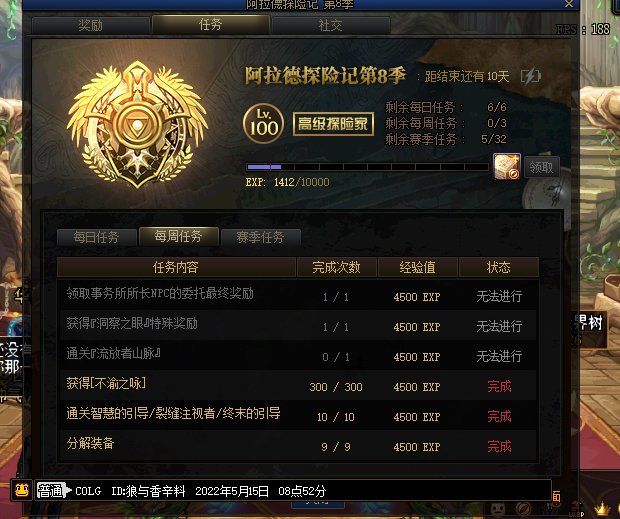Screen dimensions: 620x519
Task: Click the yellow frog emoji icon in chat bar
Action: 22,491
